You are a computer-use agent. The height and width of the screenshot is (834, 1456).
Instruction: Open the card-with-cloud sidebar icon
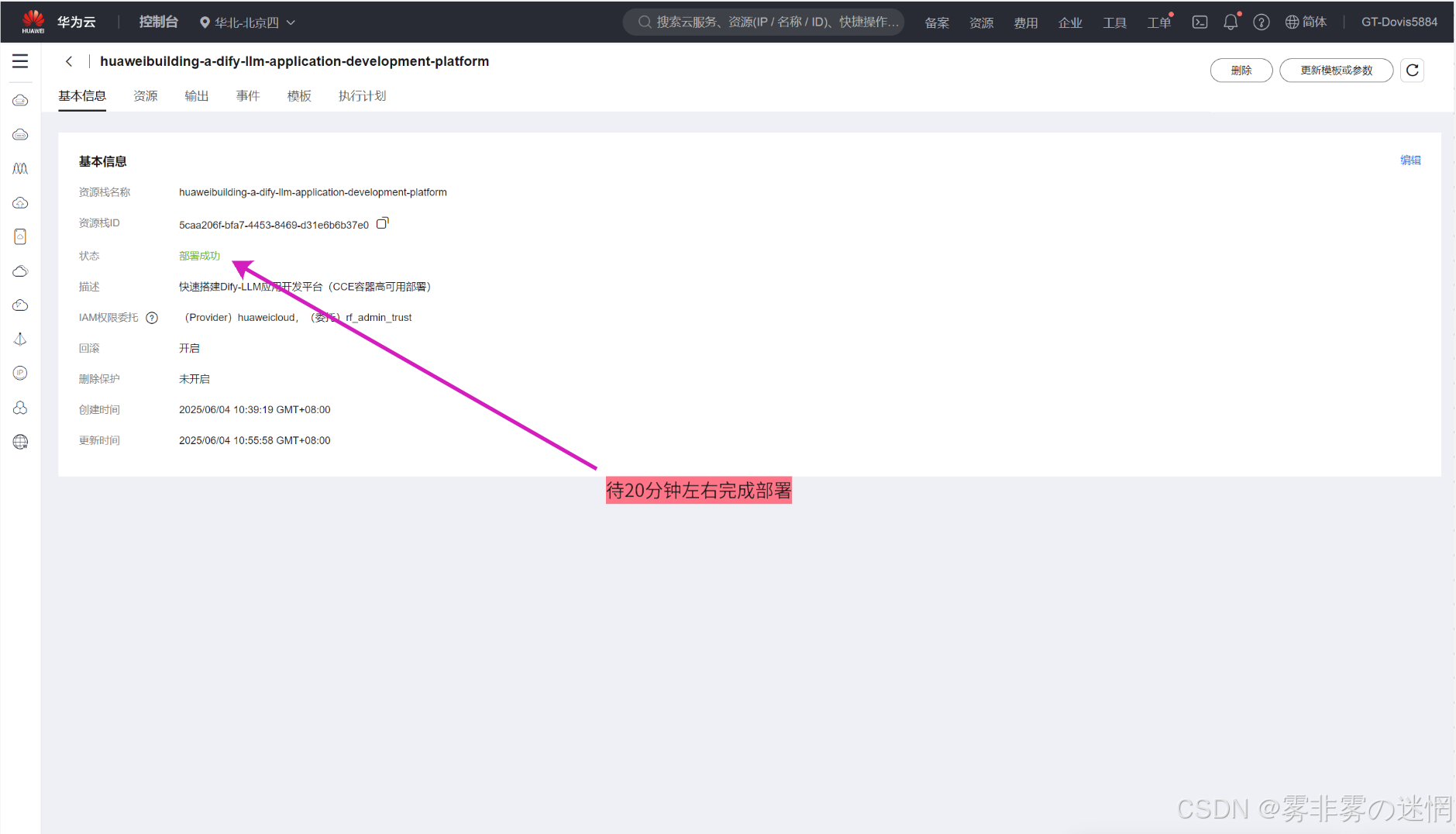click(20, 236)
